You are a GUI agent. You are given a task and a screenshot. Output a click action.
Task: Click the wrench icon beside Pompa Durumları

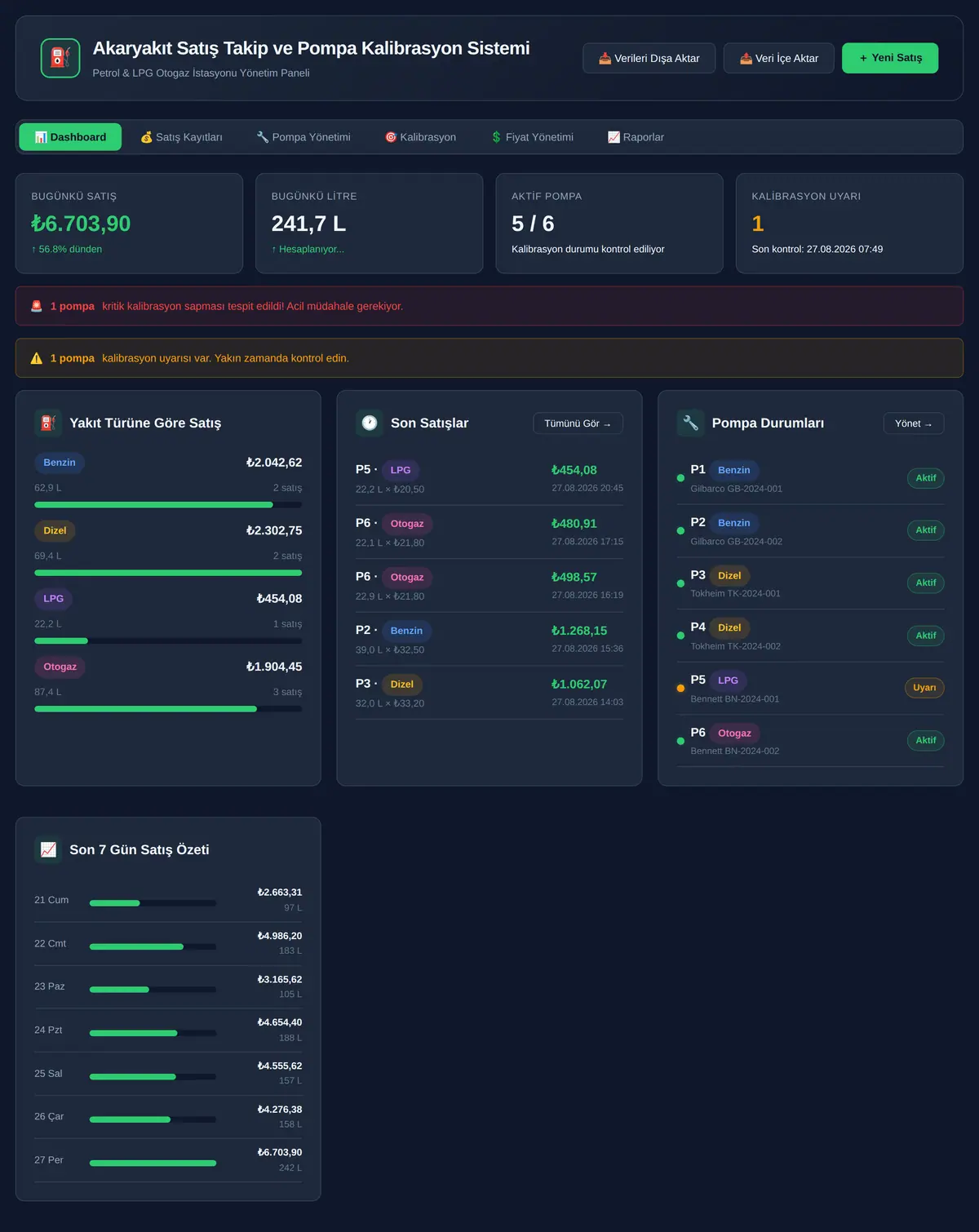point(690,423)
